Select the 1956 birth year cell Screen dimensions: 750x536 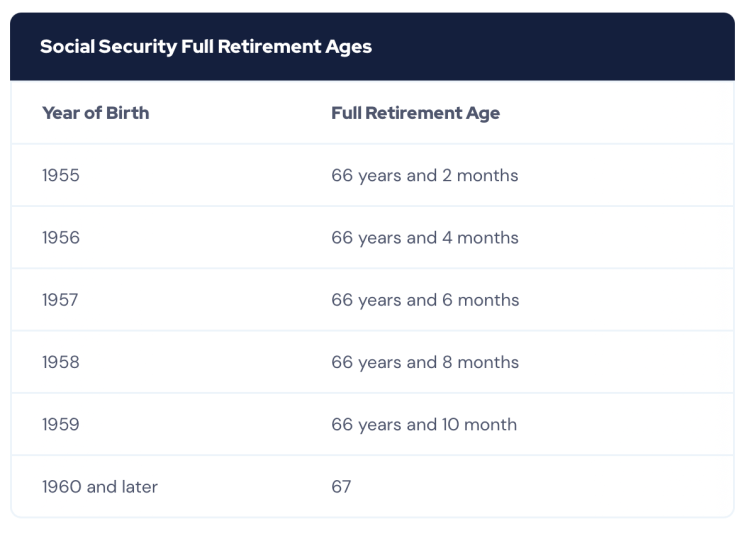(x=60, y=238)
